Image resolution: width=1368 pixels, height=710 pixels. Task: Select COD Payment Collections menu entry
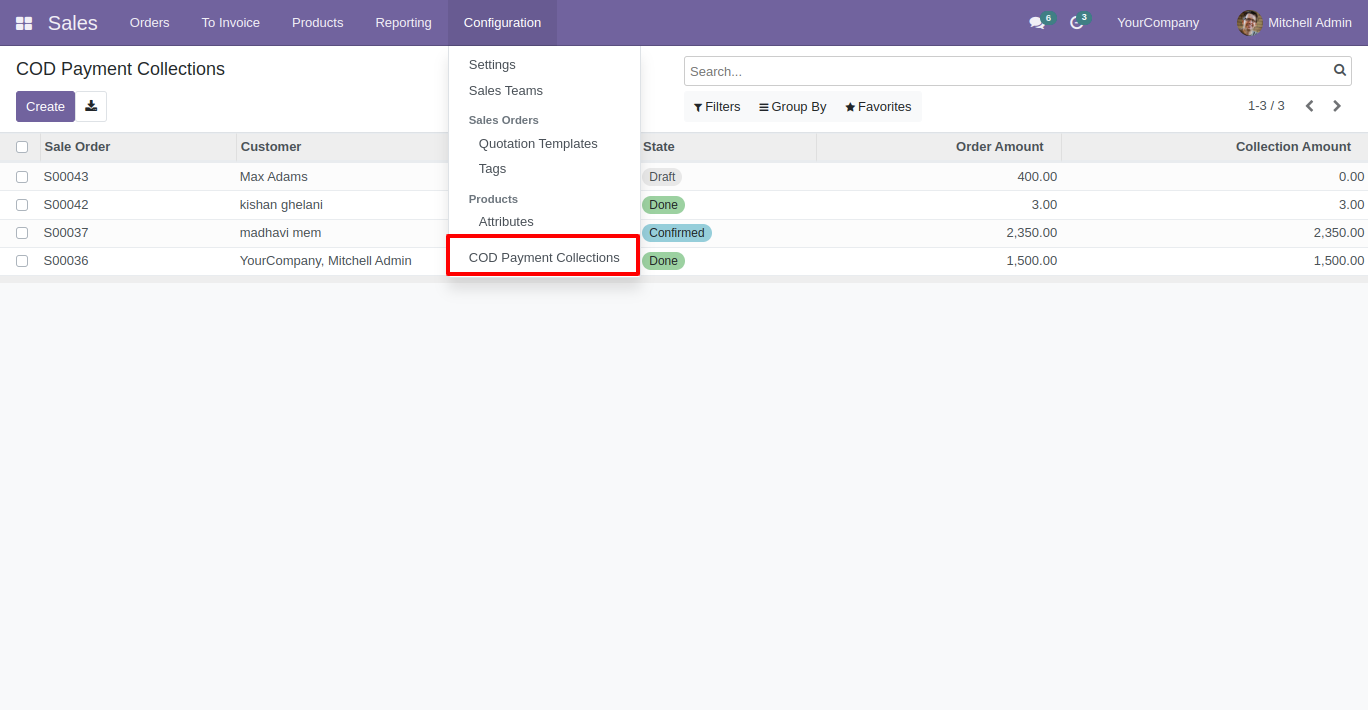544,258
